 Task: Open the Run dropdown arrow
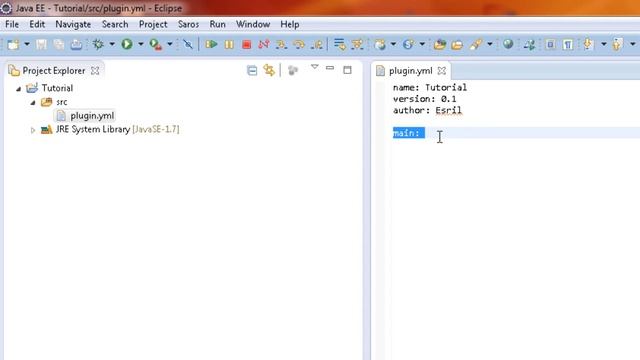(140, 44)
